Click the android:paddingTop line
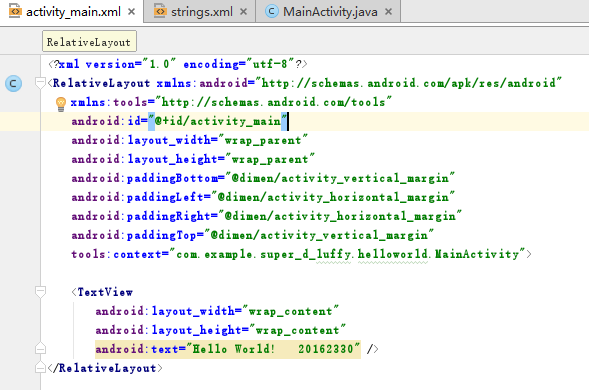589x390 pixels. point(252,236)
